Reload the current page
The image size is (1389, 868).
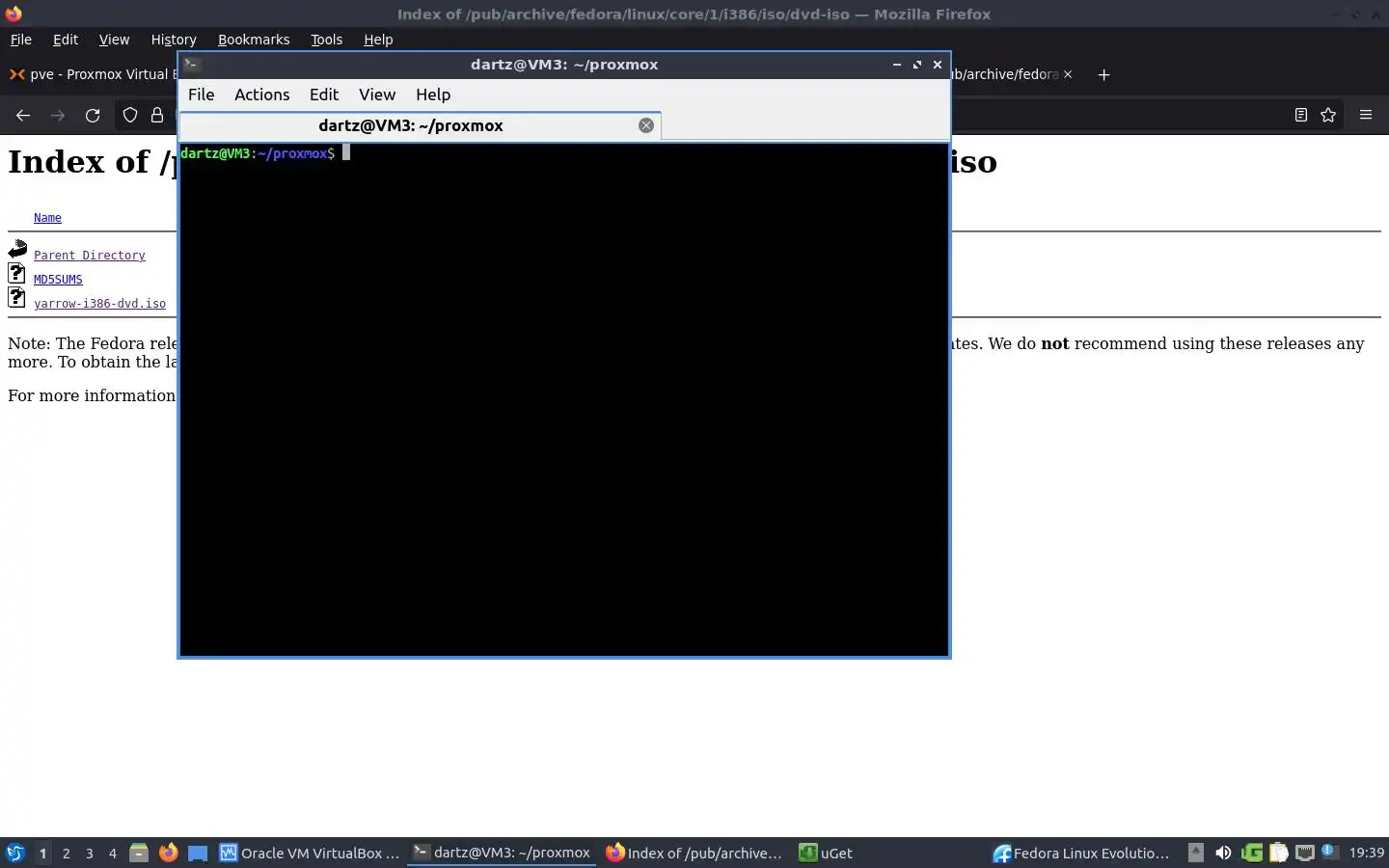pos(93,115)
